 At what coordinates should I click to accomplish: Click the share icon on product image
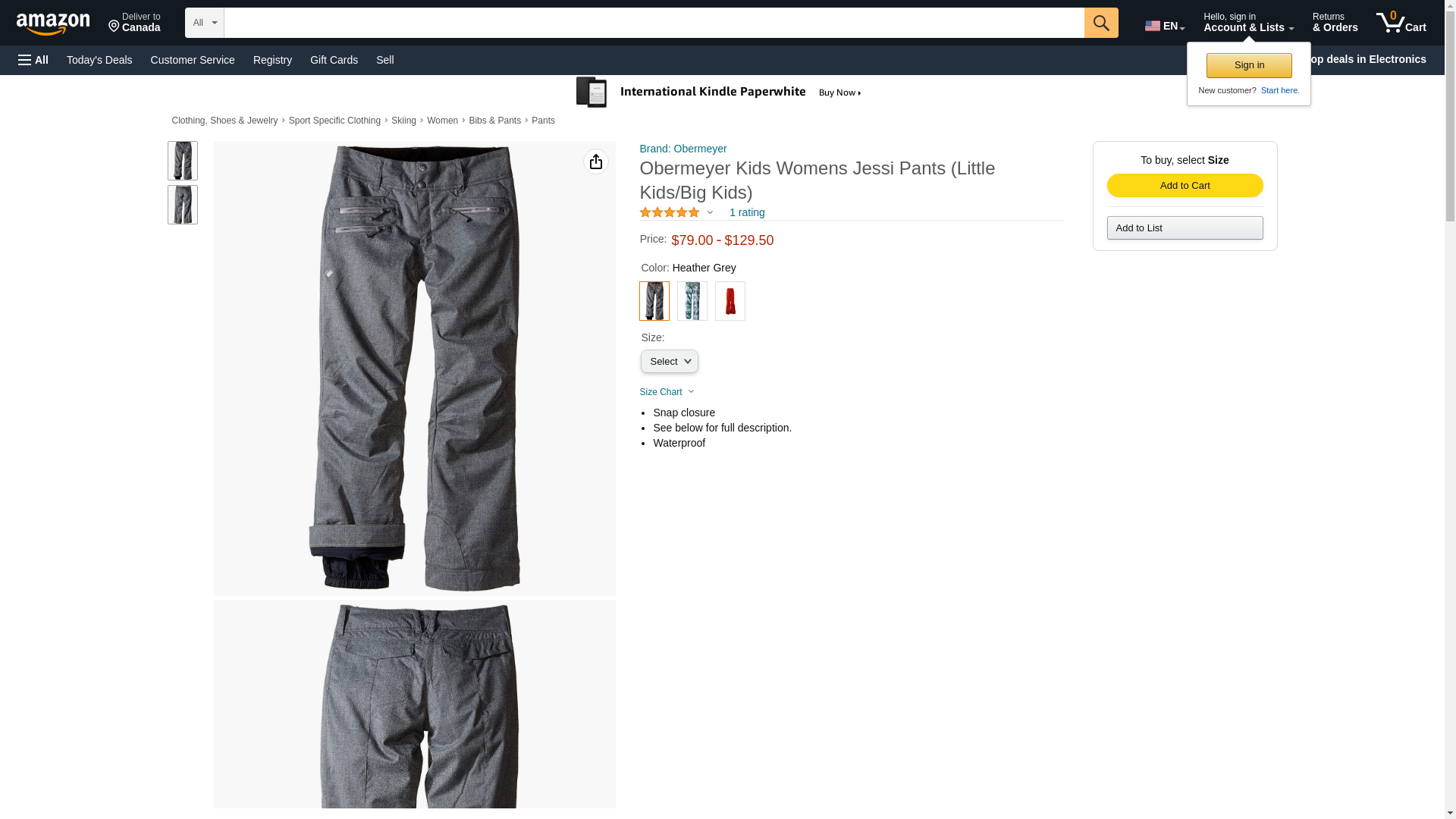pyautogui.click(x=596, y=162)
